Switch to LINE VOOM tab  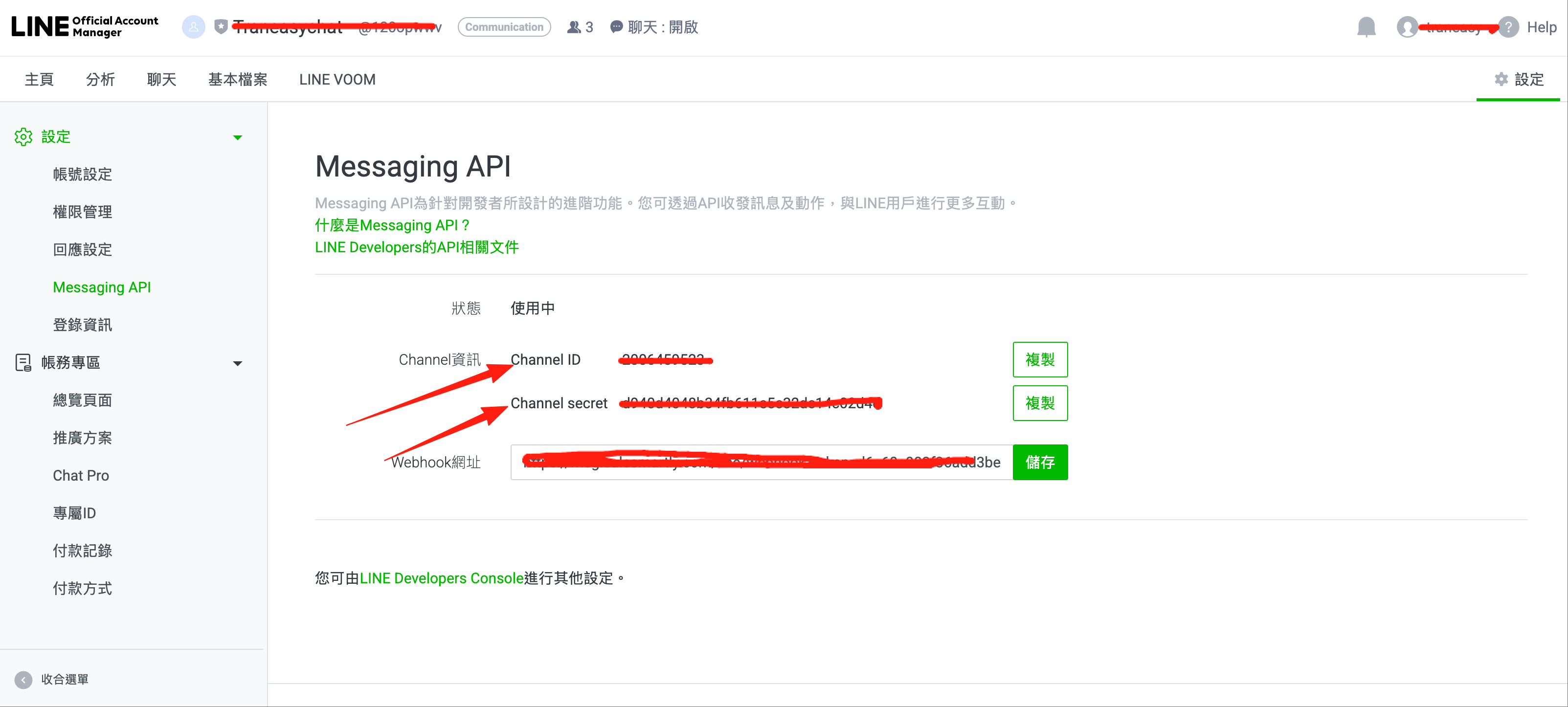coord(336,80)
